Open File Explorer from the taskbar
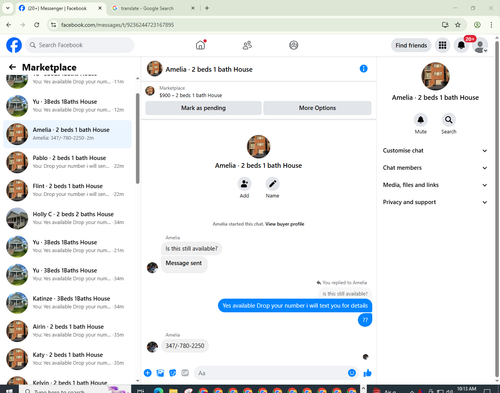 [173, 390]
